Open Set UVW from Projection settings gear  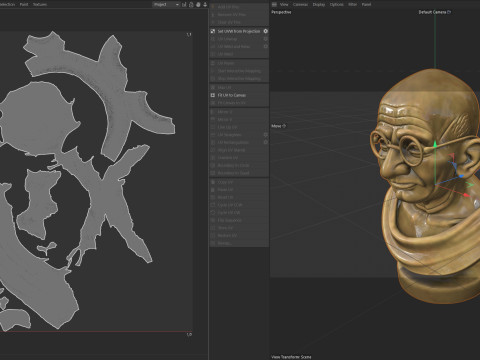[266, 31]
